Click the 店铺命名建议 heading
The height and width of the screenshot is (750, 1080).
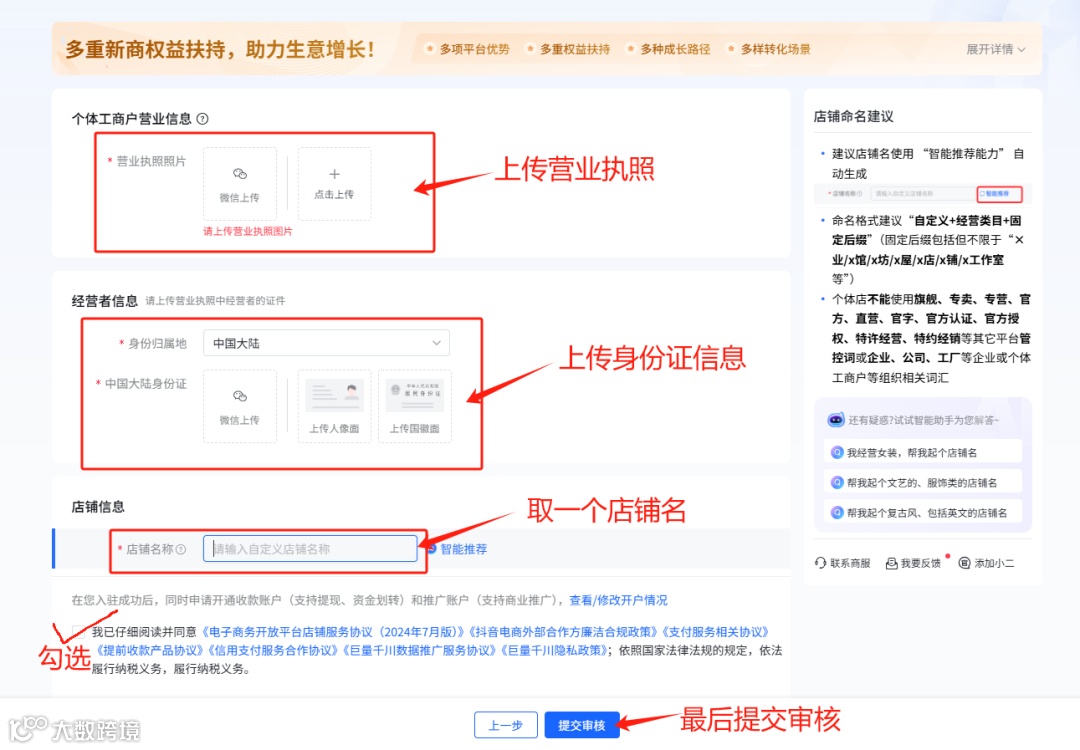click(x=853, y=116)
